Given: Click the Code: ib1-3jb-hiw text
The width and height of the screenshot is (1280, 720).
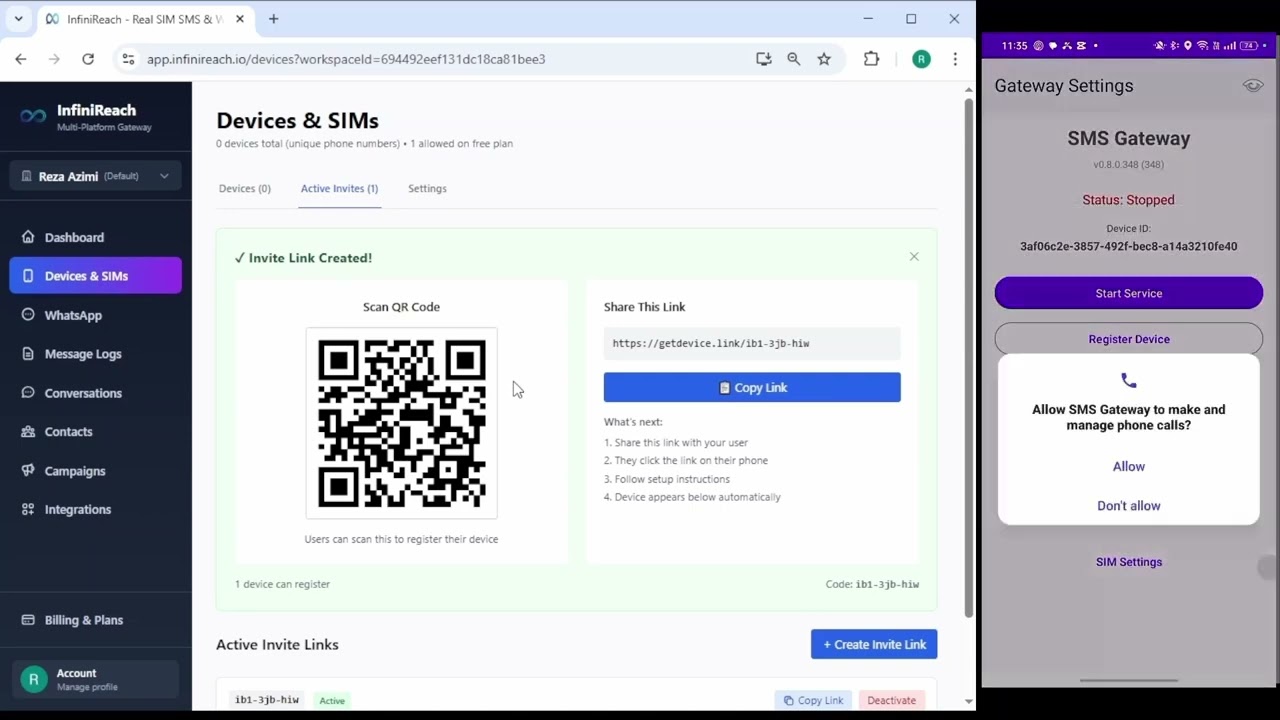Looking at the screenshot, I should pyautogui.click(x=872, y=584).
